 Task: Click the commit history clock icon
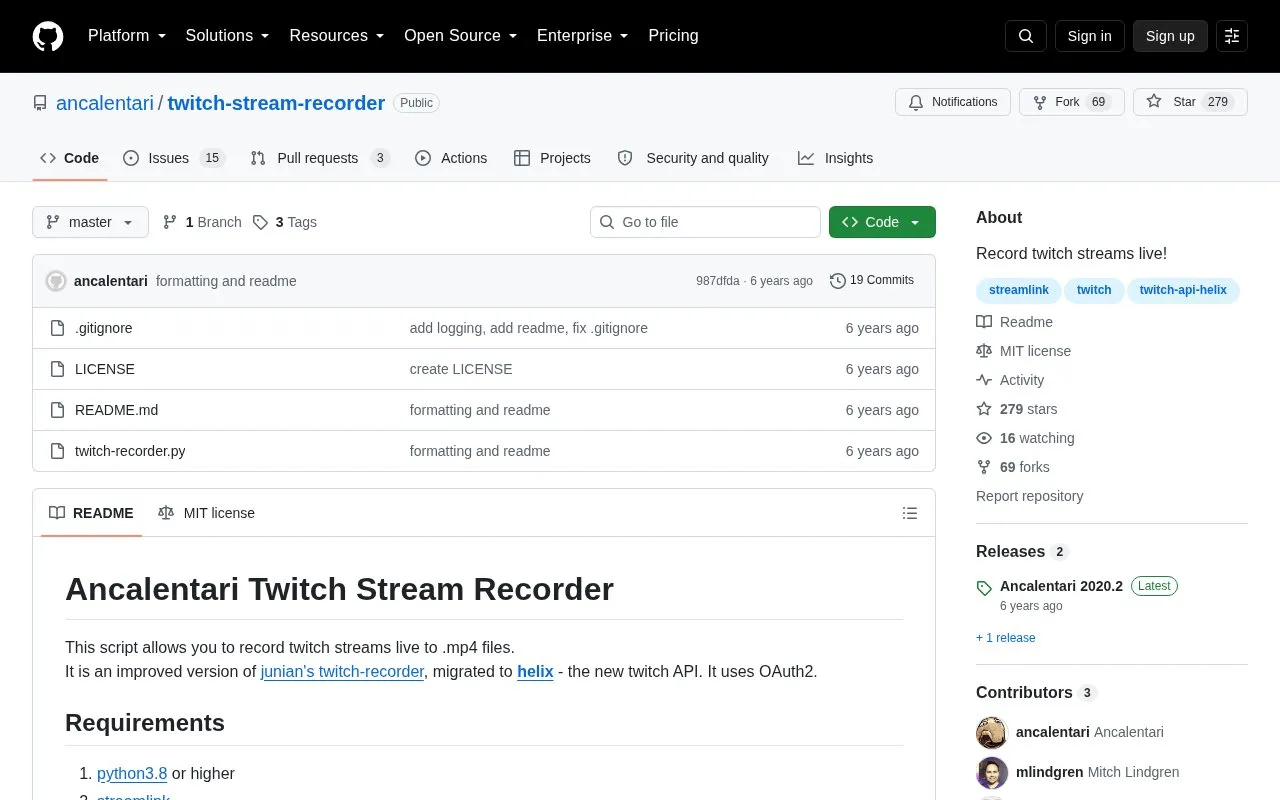point(838,281)
